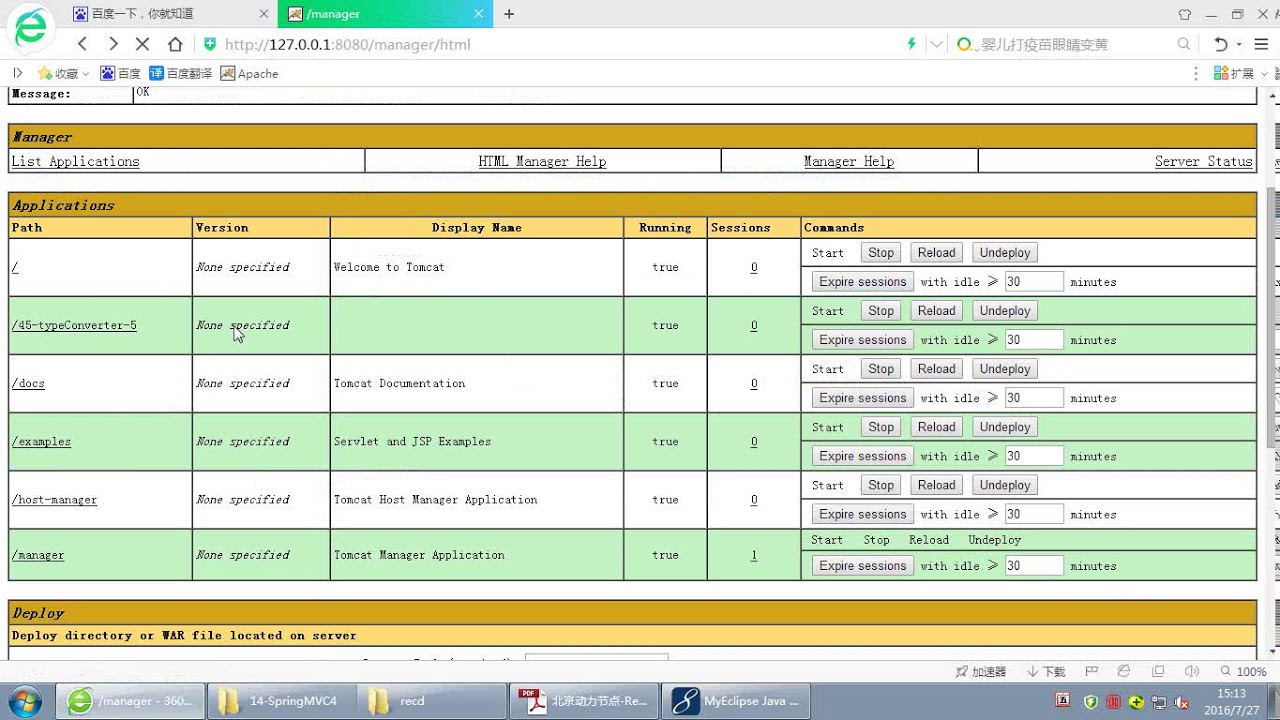Click the undo restore-closed-tab arrow icon

pyautogui.click(x=1220, y=44)
